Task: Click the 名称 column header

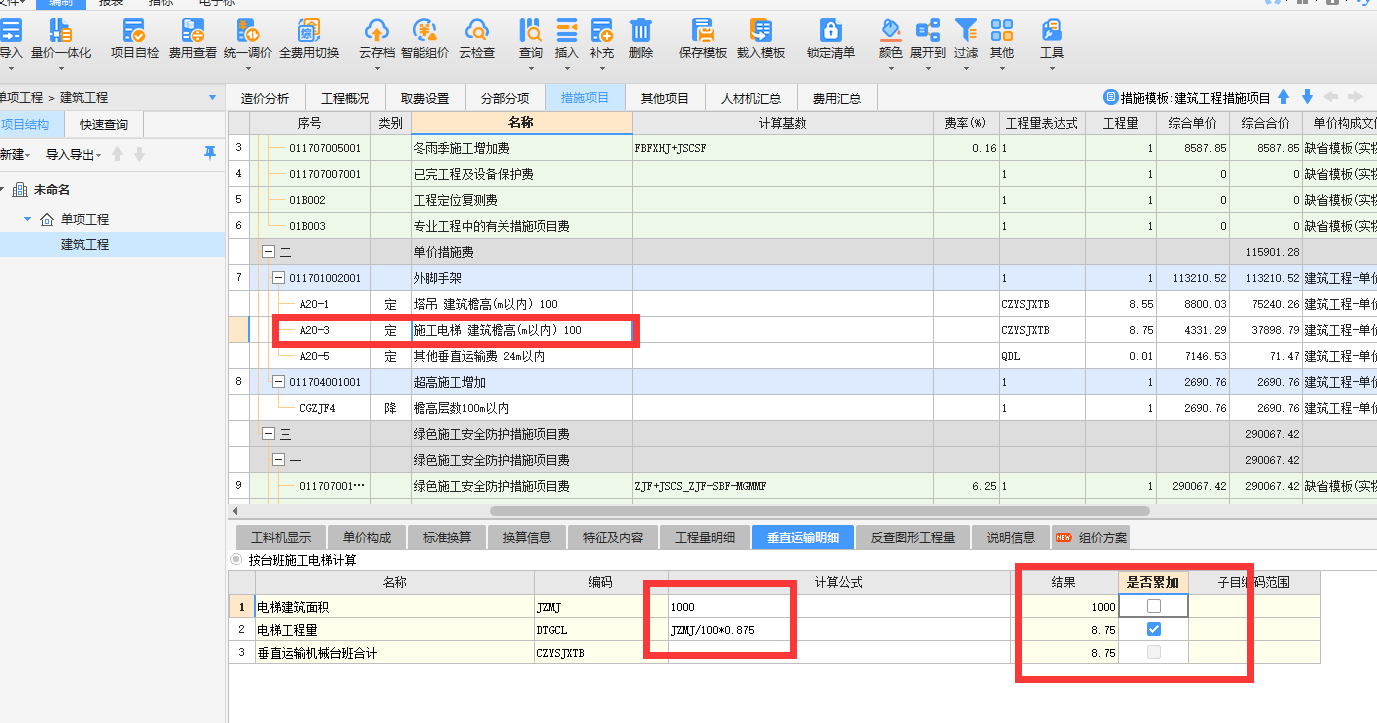Action: tap(521, 123)
